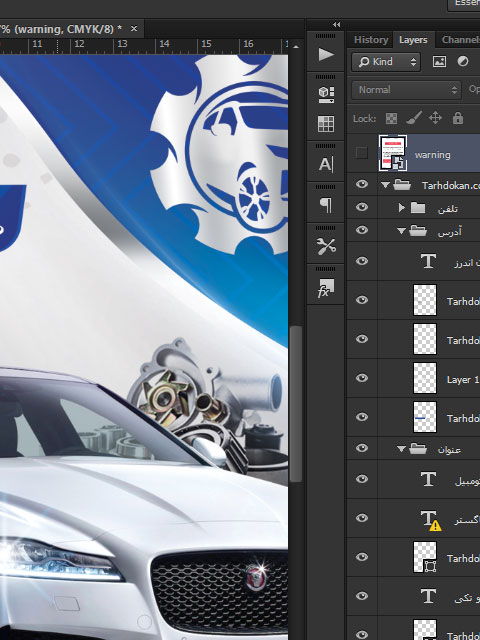The width and height of the screenshot is (480, 640).
Task: Click the horizontal ruler at mark 14
Action: [164, 44]
